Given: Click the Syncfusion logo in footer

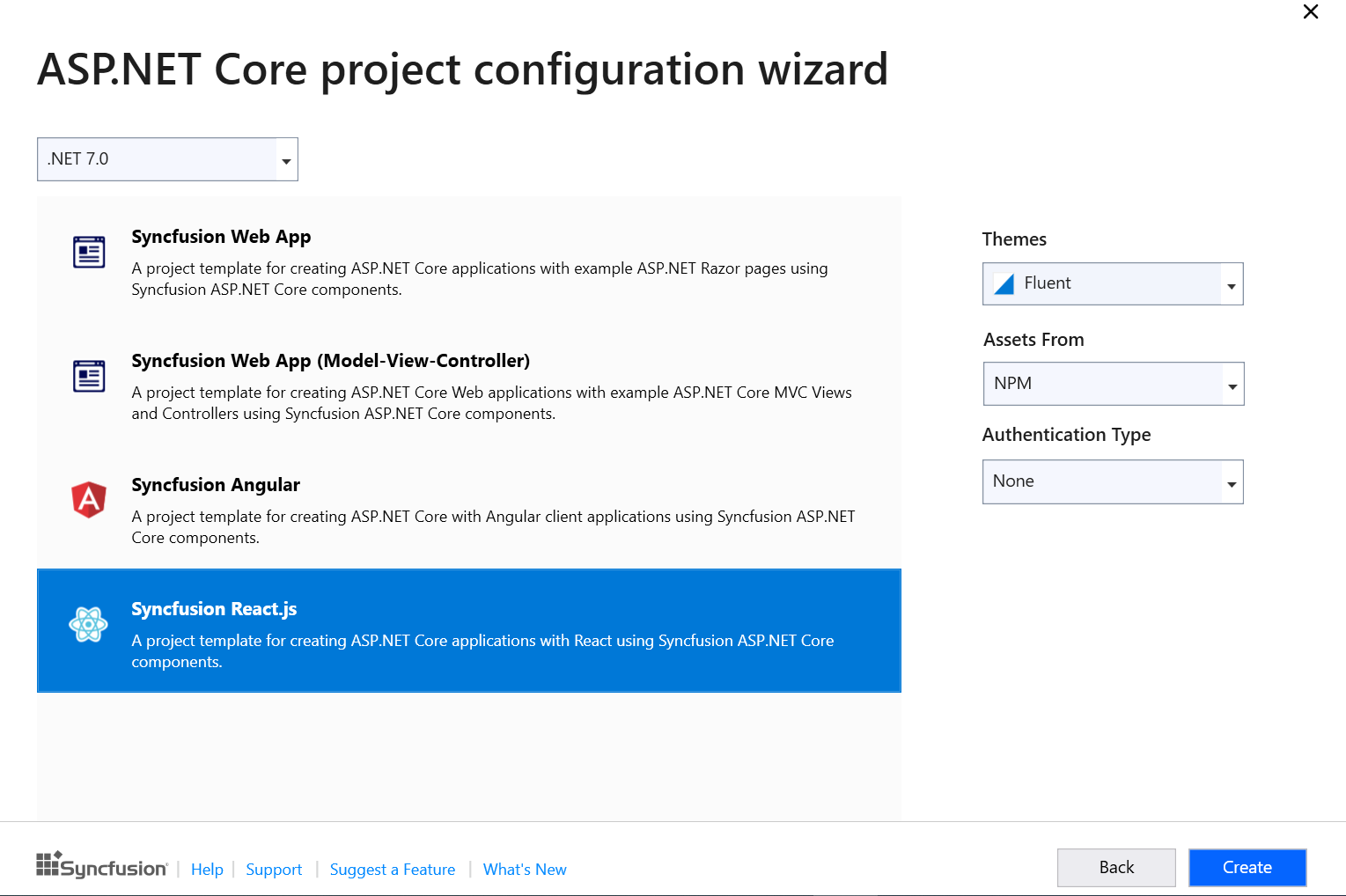Looking at the screenshot, I should click(x=102, y=866).
